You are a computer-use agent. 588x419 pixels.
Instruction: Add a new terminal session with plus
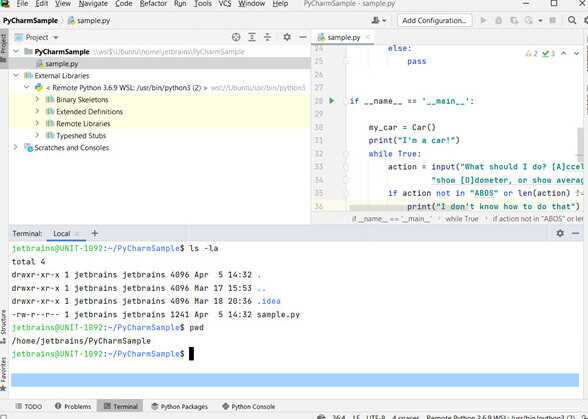click(94, 233)
